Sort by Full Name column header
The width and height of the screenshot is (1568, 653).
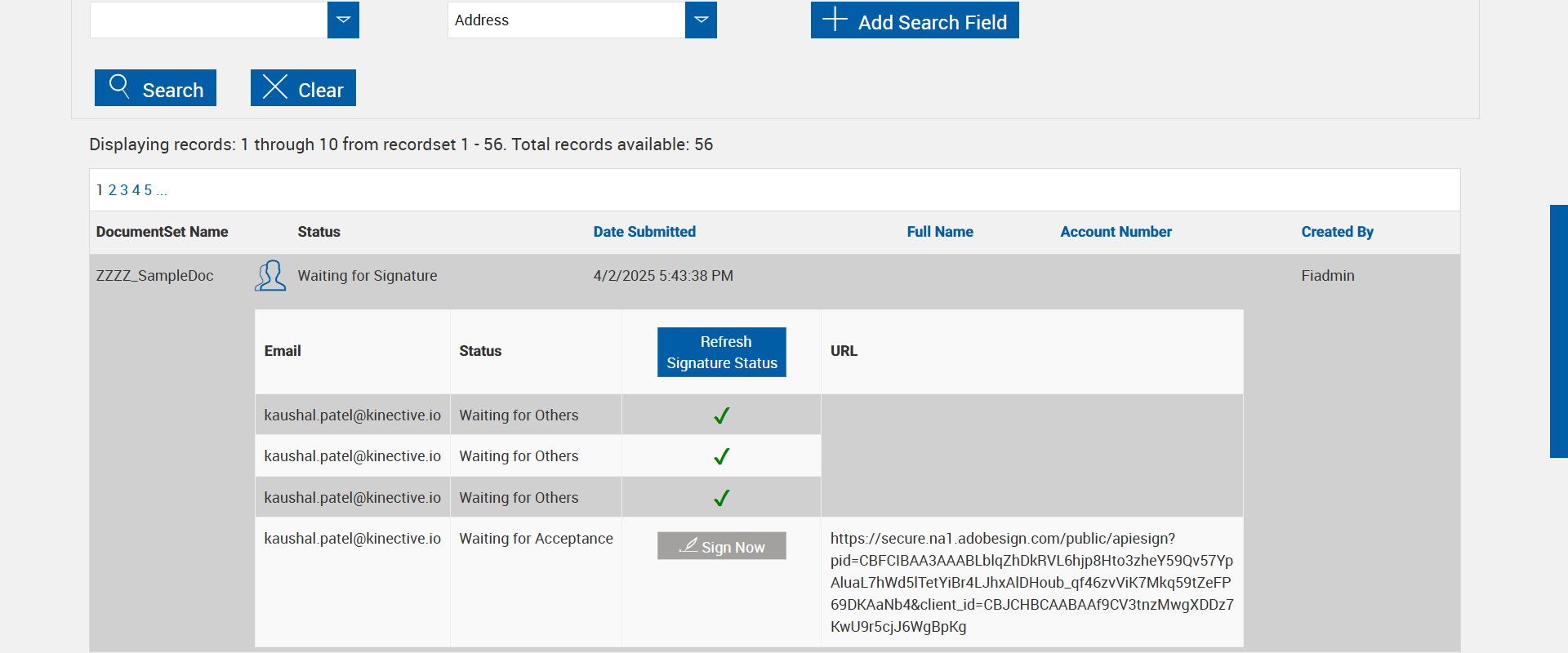click(x=940, y=232)
